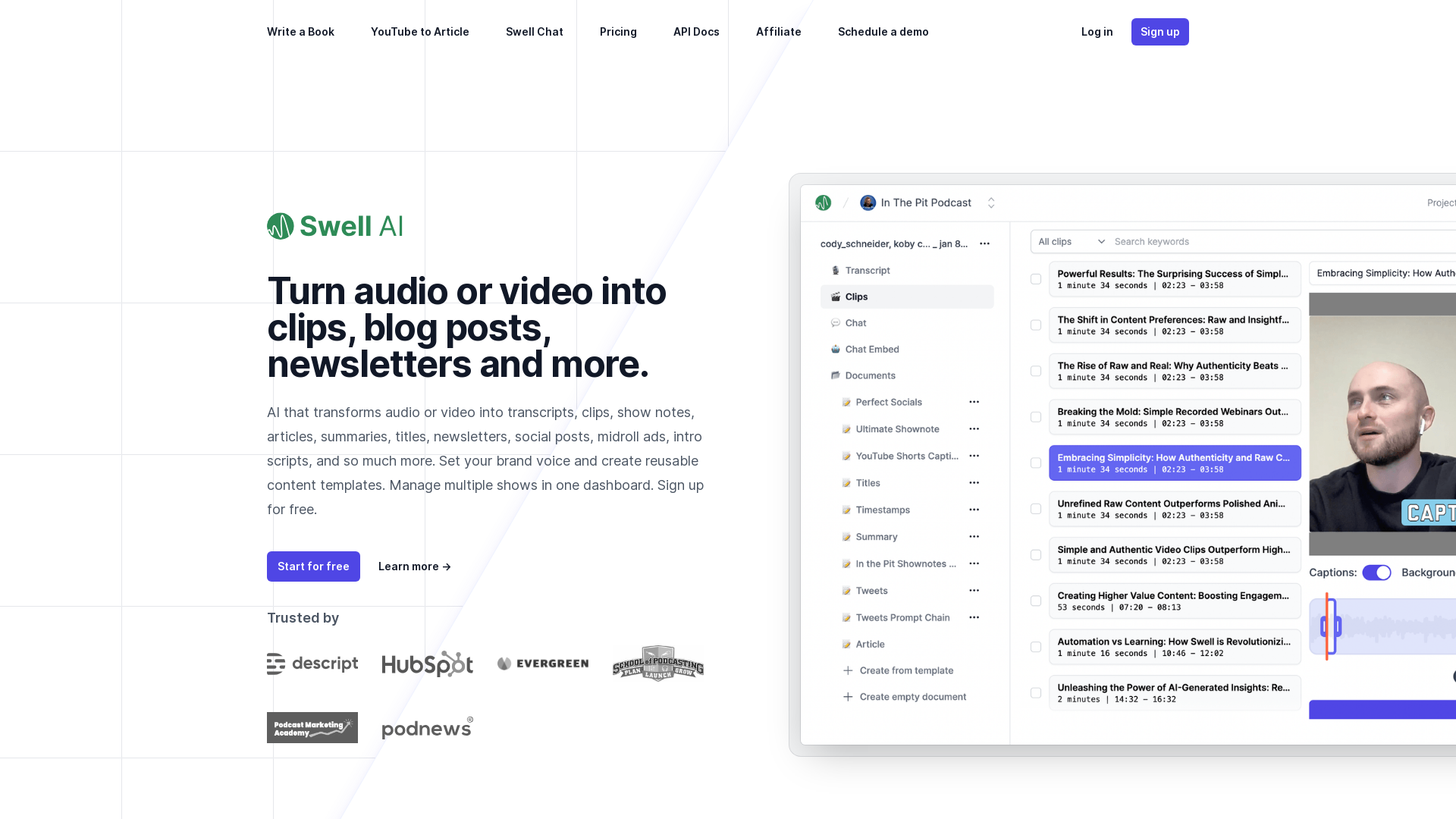Image resolution: width=1456 pixels, height=819 pixels.
Task: Expand the podcast project switcher arrows
Action: pyautogui.click(x=991, y=203)
